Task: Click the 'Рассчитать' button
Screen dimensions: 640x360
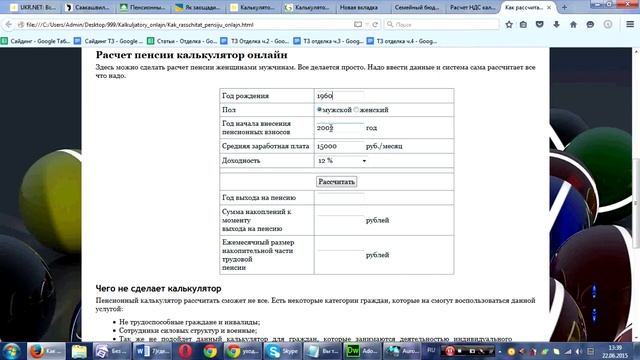Action: point(336,182)
